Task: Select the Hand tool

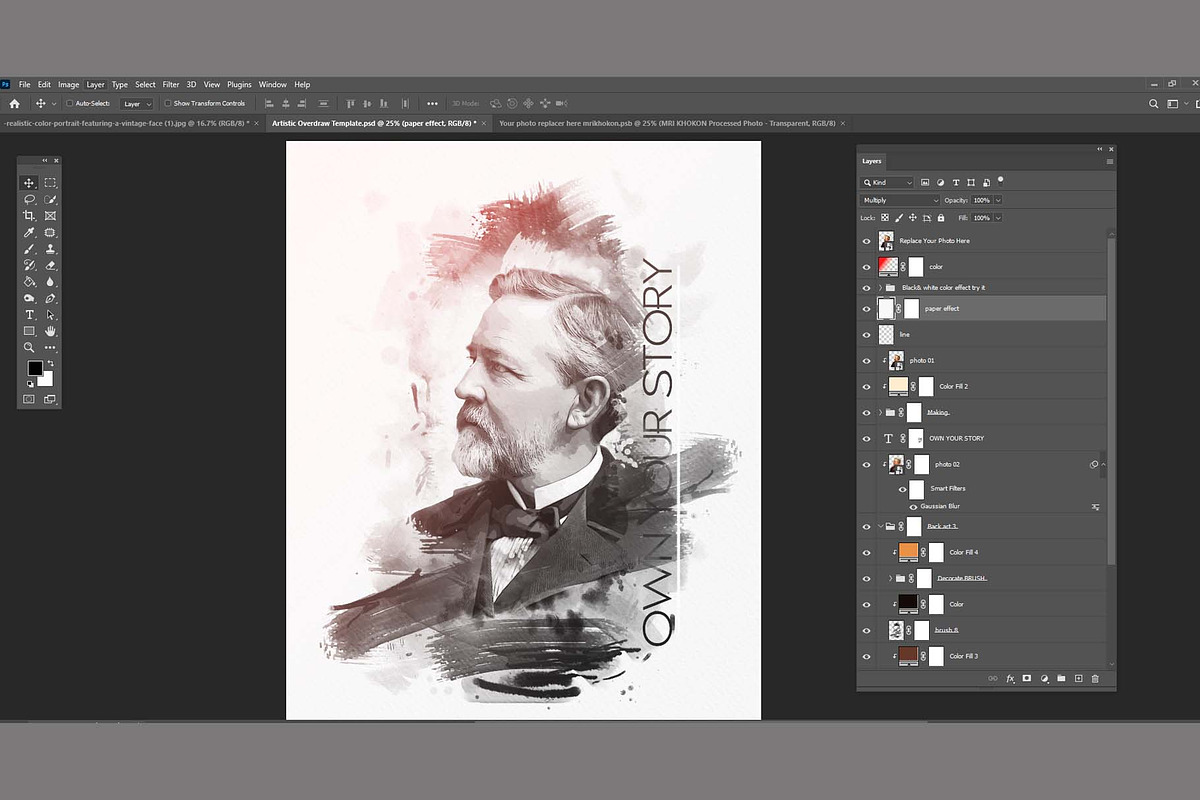Action: click(50, 331)
